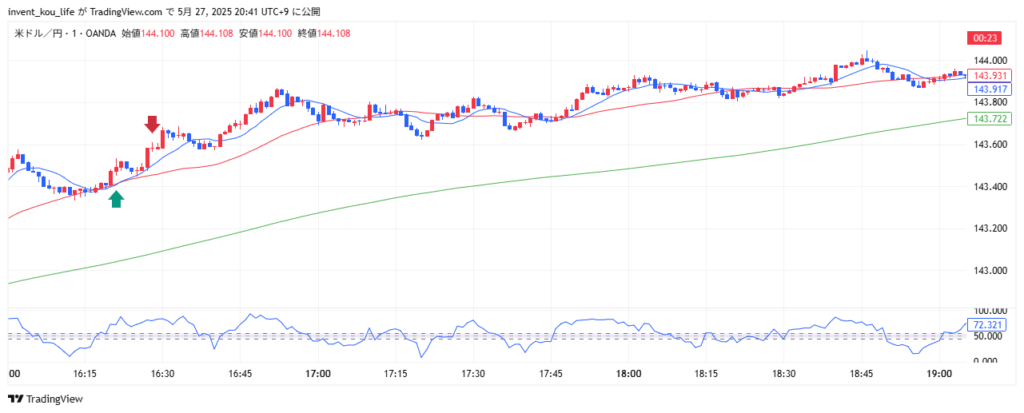The height and width of the screenshot is (413, 1024).
Task: Click the green 143.722 moving average label
Action: pyautogui.click(x=989, y=119)
